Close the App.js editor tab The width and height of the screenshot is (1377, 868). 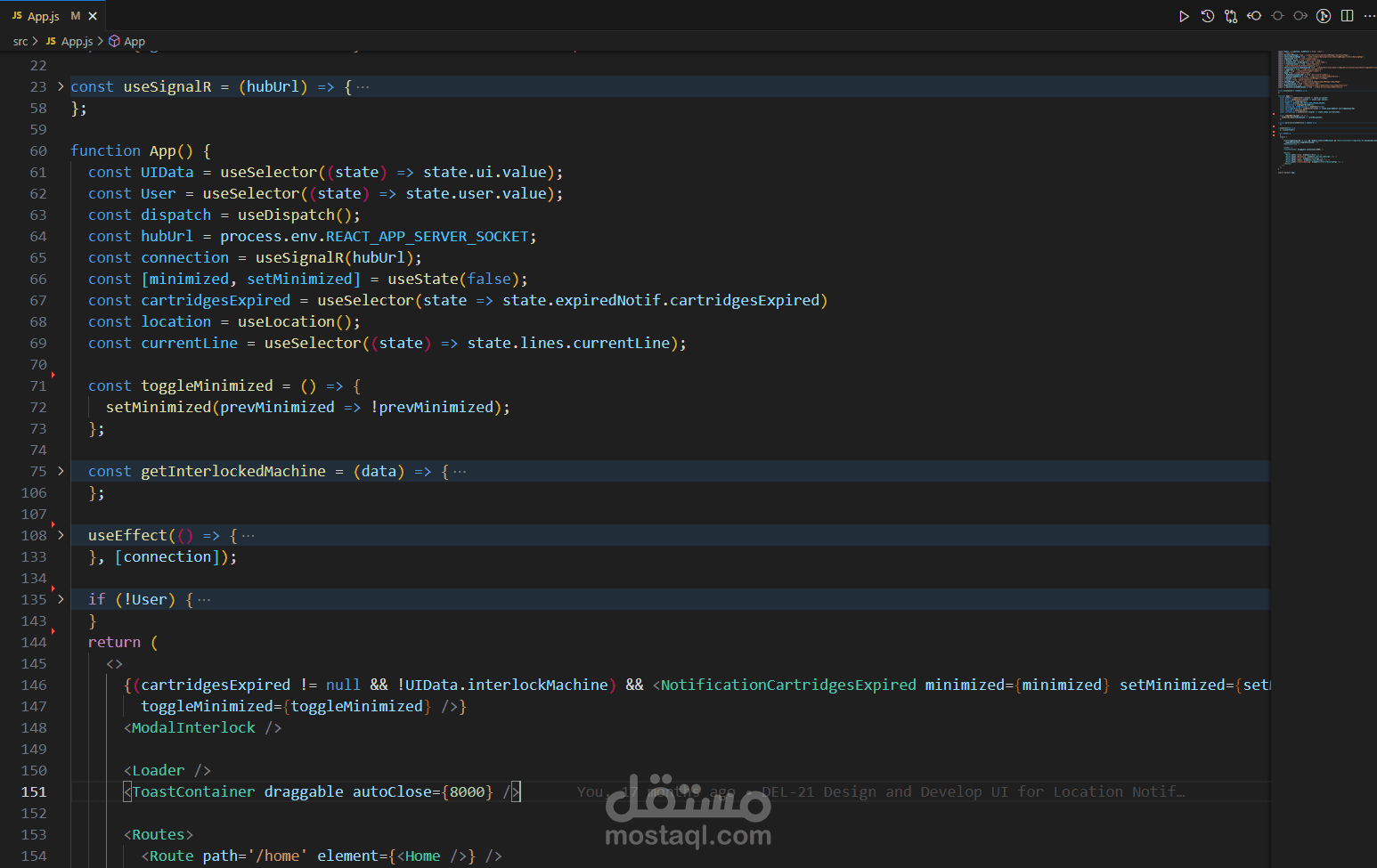[93, 16]
